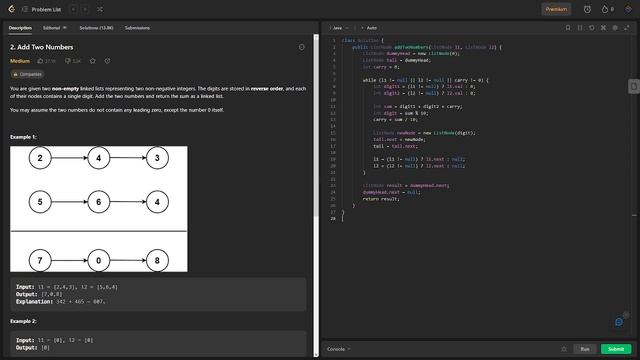
Task: Open the Companies tag
Action: (x=27, y=74)
